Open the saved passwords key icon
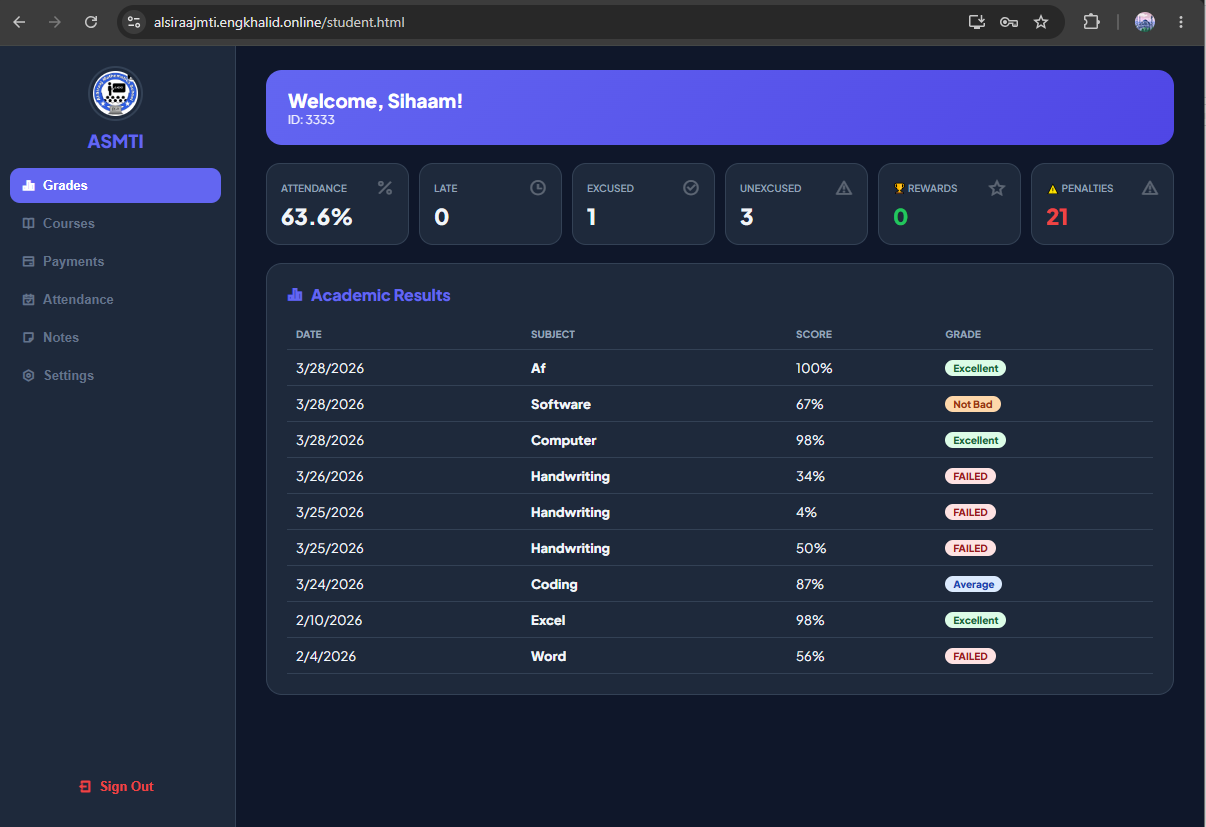The height and width of the screenshot is (827, 1206). (1009, 22)
